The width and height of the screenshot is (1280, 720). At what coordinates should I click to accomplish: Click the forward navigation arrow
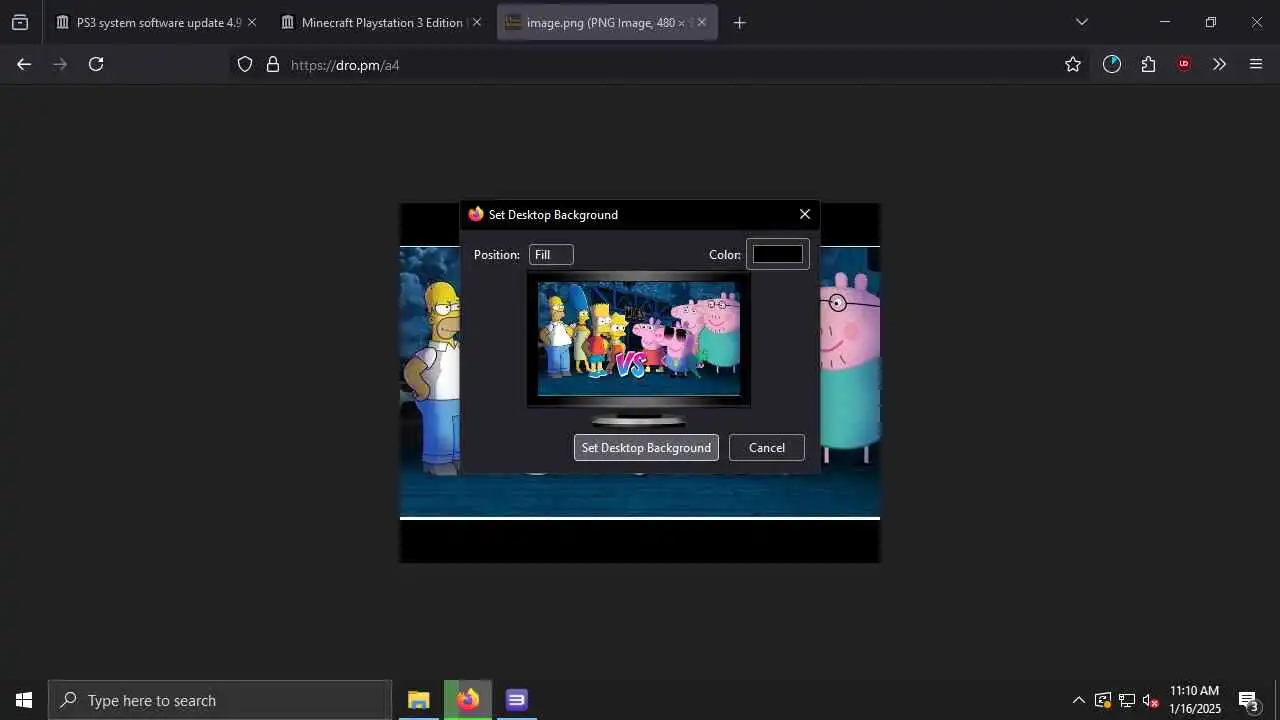click(60, 64)
